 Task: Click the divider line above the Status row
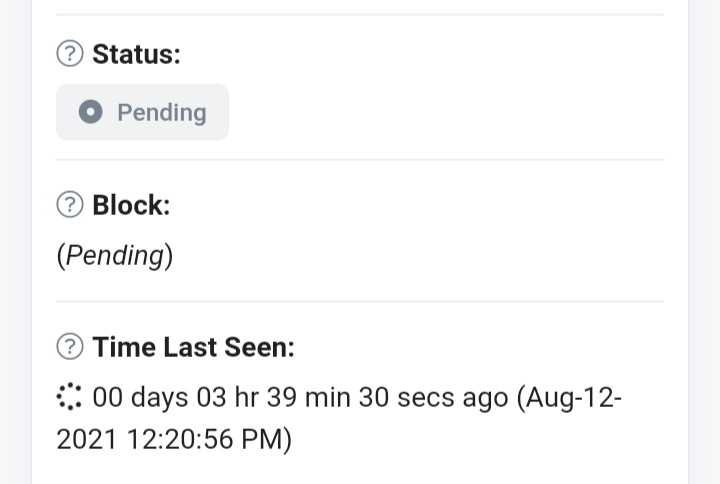(x=360, y=15)
